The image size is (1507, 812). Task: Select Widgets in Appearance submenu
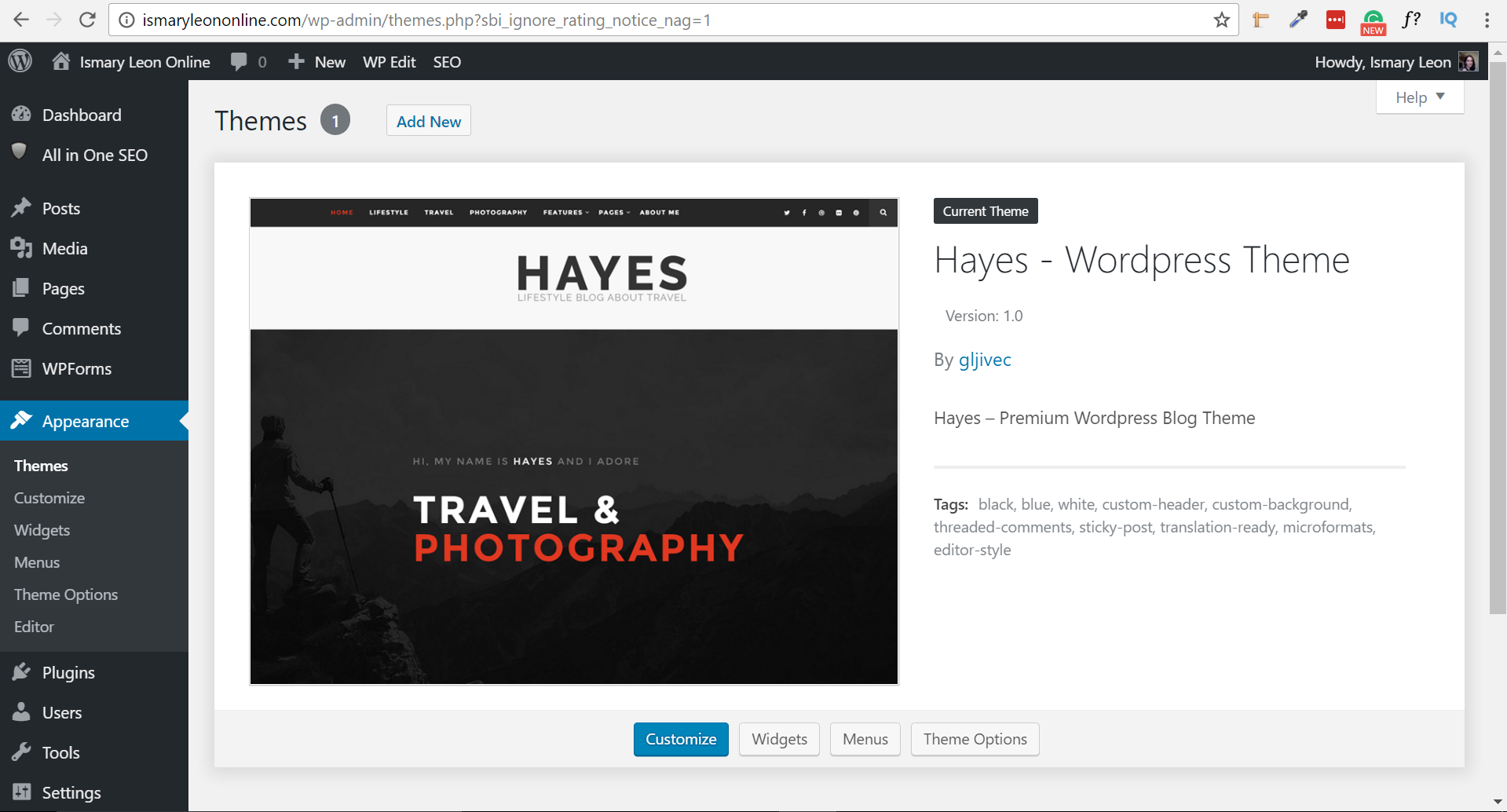click(x=42, y=530)
